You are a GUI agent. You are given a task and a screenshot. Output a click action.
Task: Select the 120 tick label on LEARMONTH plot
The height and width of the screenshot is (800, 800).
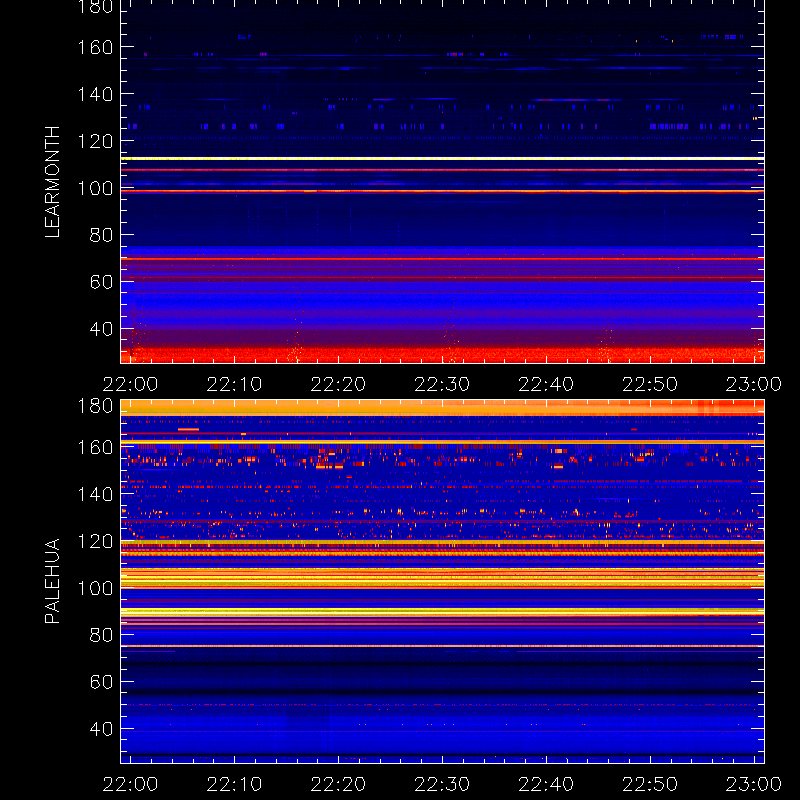[95, 141]
